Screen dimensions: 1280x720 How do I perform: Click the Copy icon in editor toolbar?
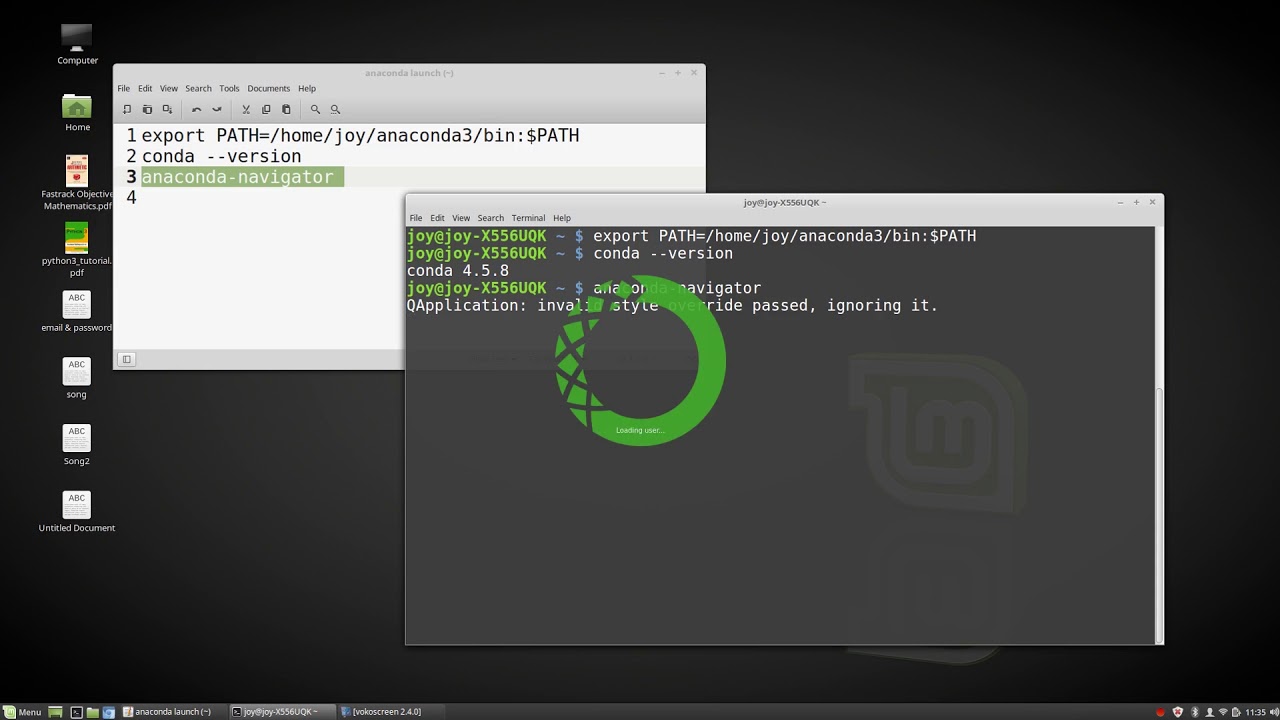(266, 109)
